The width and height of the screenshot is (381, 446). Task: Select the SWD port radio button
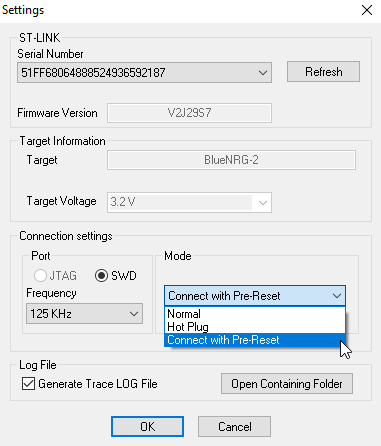[x=101, y=276]
